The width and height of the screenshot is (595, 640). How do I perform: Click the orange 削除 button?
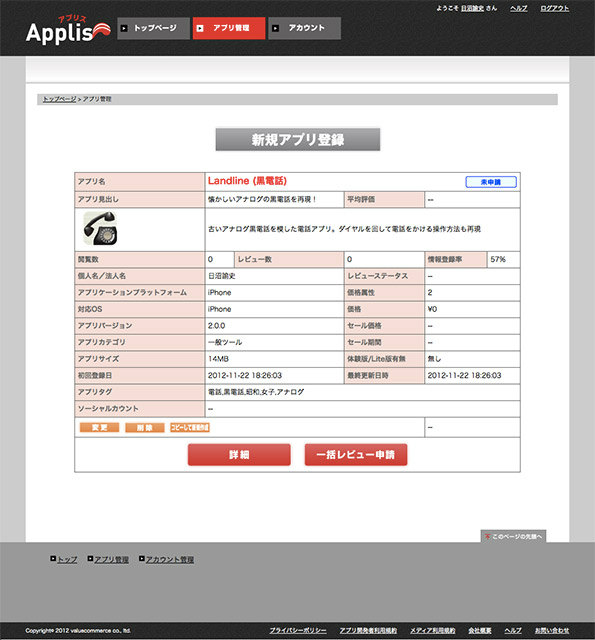(144, 427)
